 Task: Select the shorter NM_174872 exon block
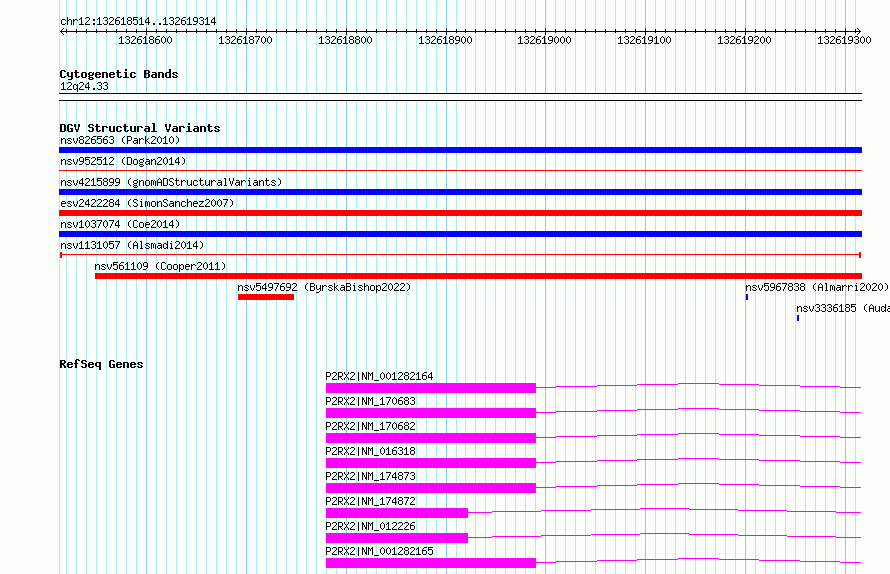397,513
